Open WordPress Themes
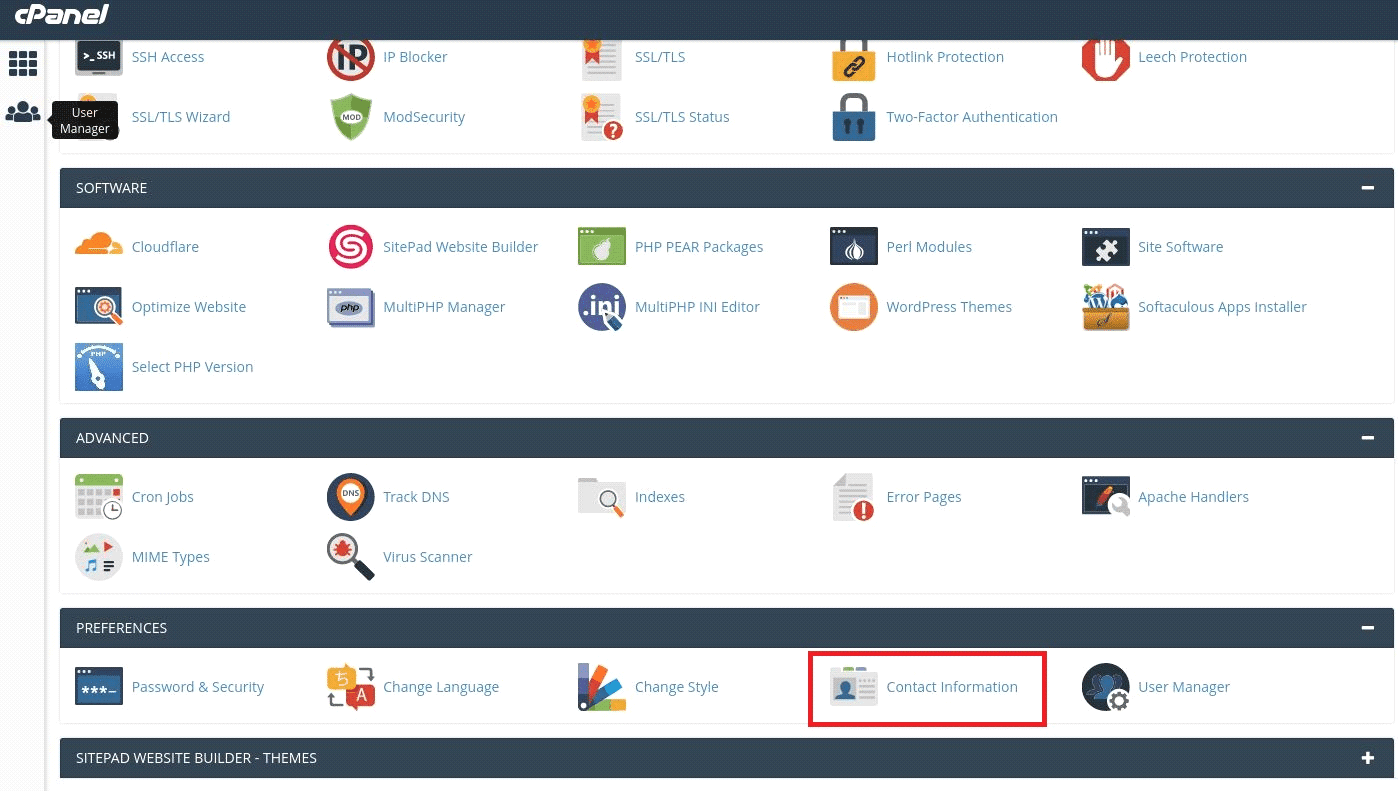 (x=949, y=306)
